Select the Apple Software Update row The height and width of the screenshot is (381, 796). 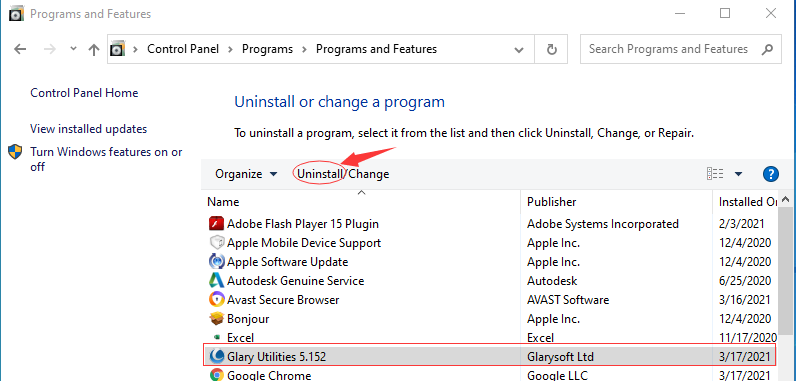[x=490, y=262]
